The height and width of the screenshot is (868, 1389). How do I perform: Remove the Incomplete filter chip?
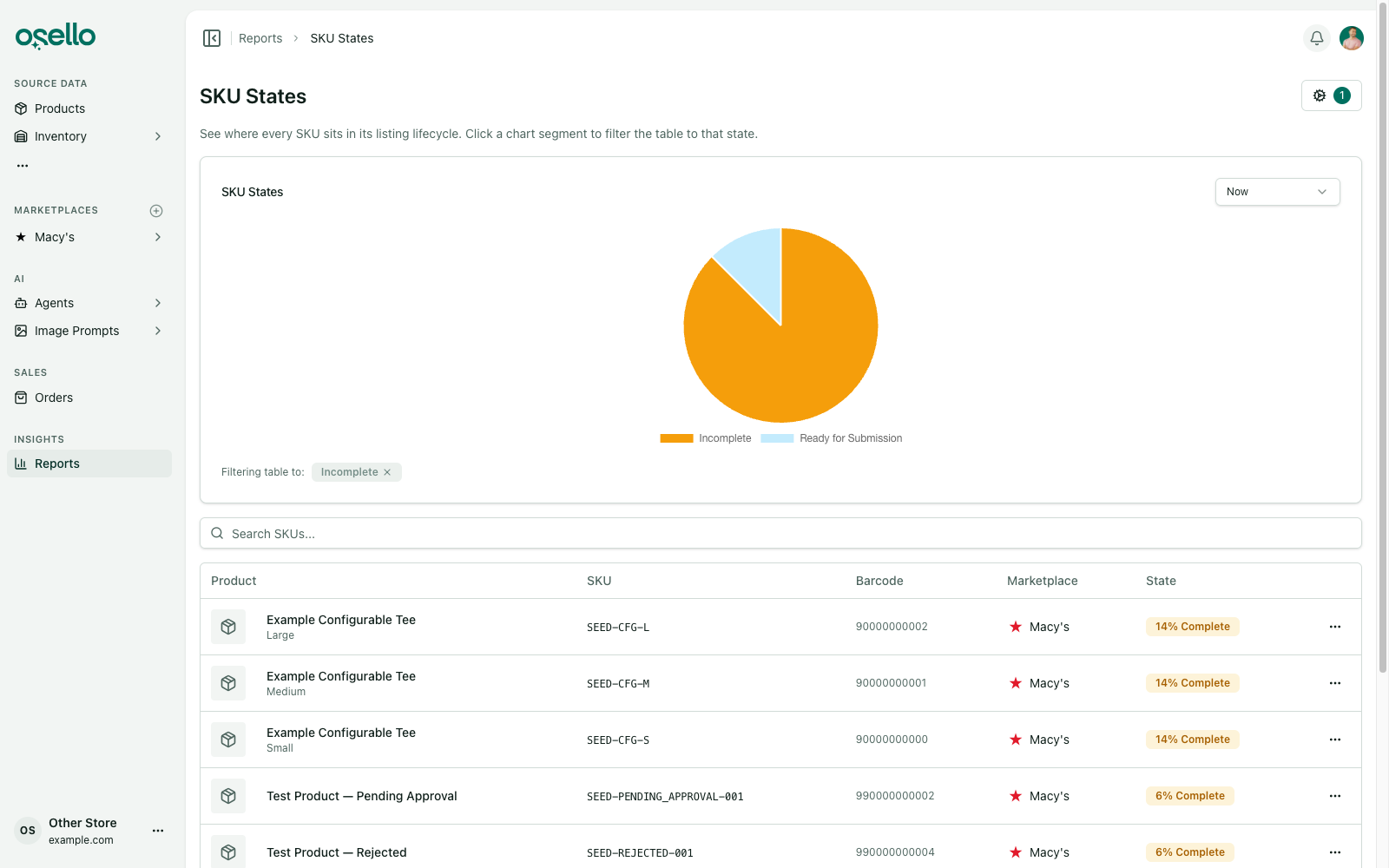click(387, 472)
